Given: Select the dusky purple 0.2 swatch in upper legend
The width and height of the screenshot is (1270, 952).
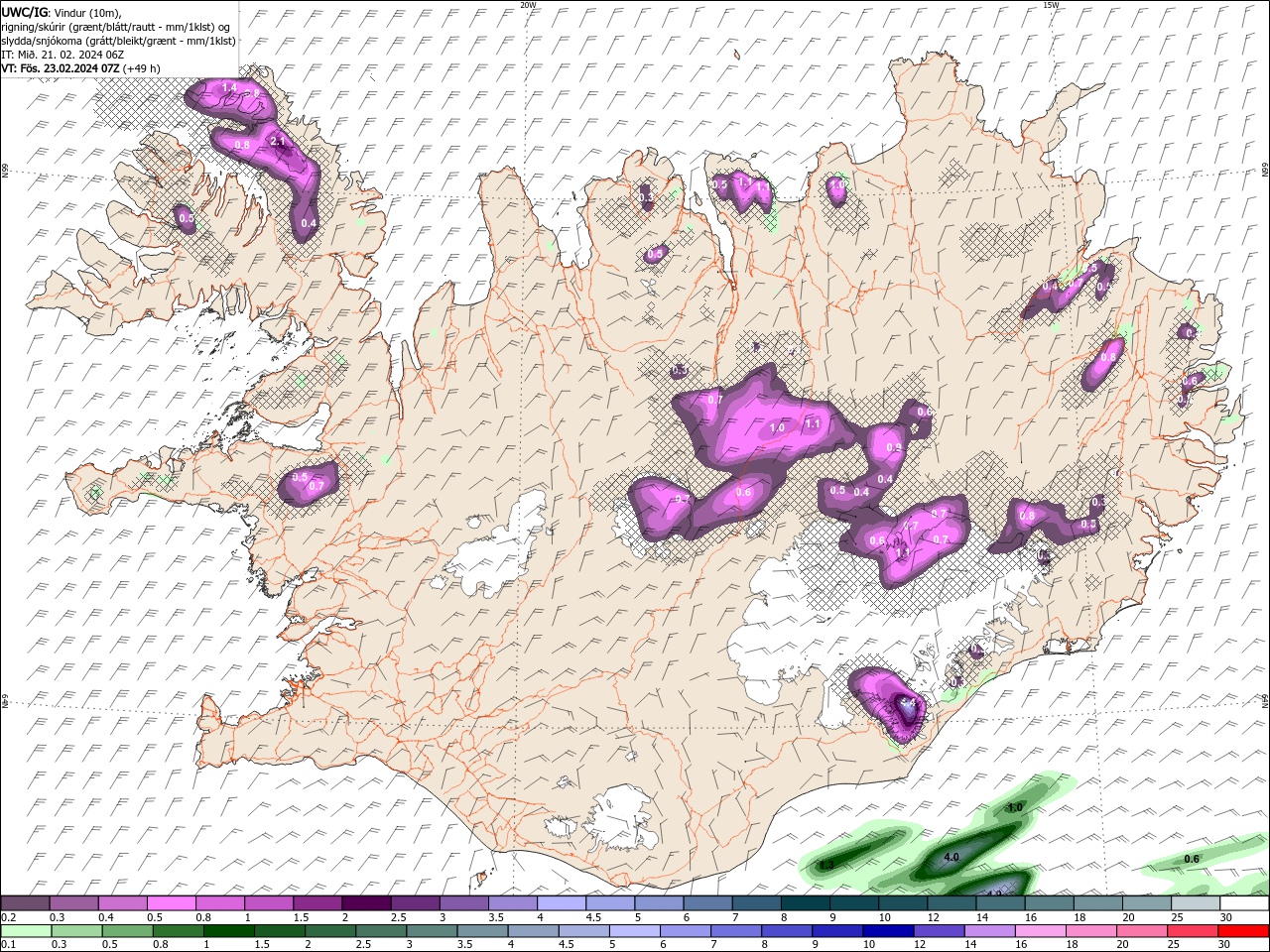Looking at the screenshot, I should click(25, 903).
